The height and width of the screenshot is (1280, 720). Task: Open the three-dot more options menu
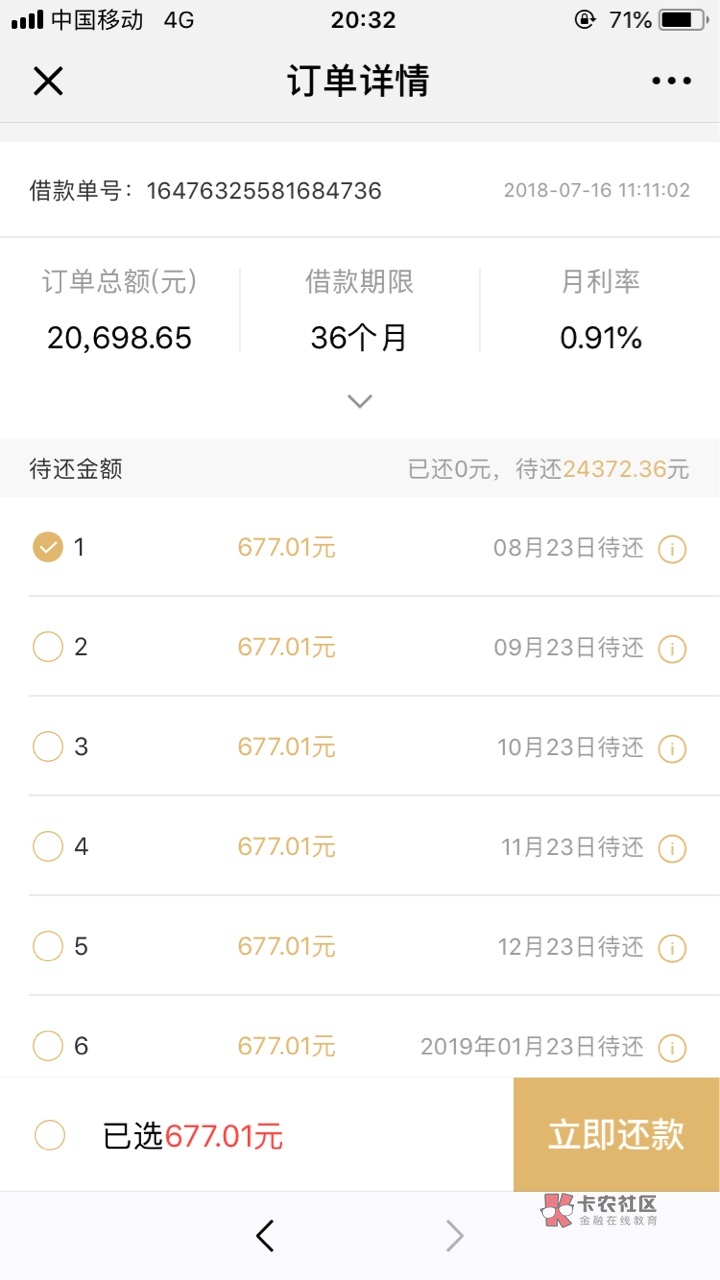[x=671, y=81]
